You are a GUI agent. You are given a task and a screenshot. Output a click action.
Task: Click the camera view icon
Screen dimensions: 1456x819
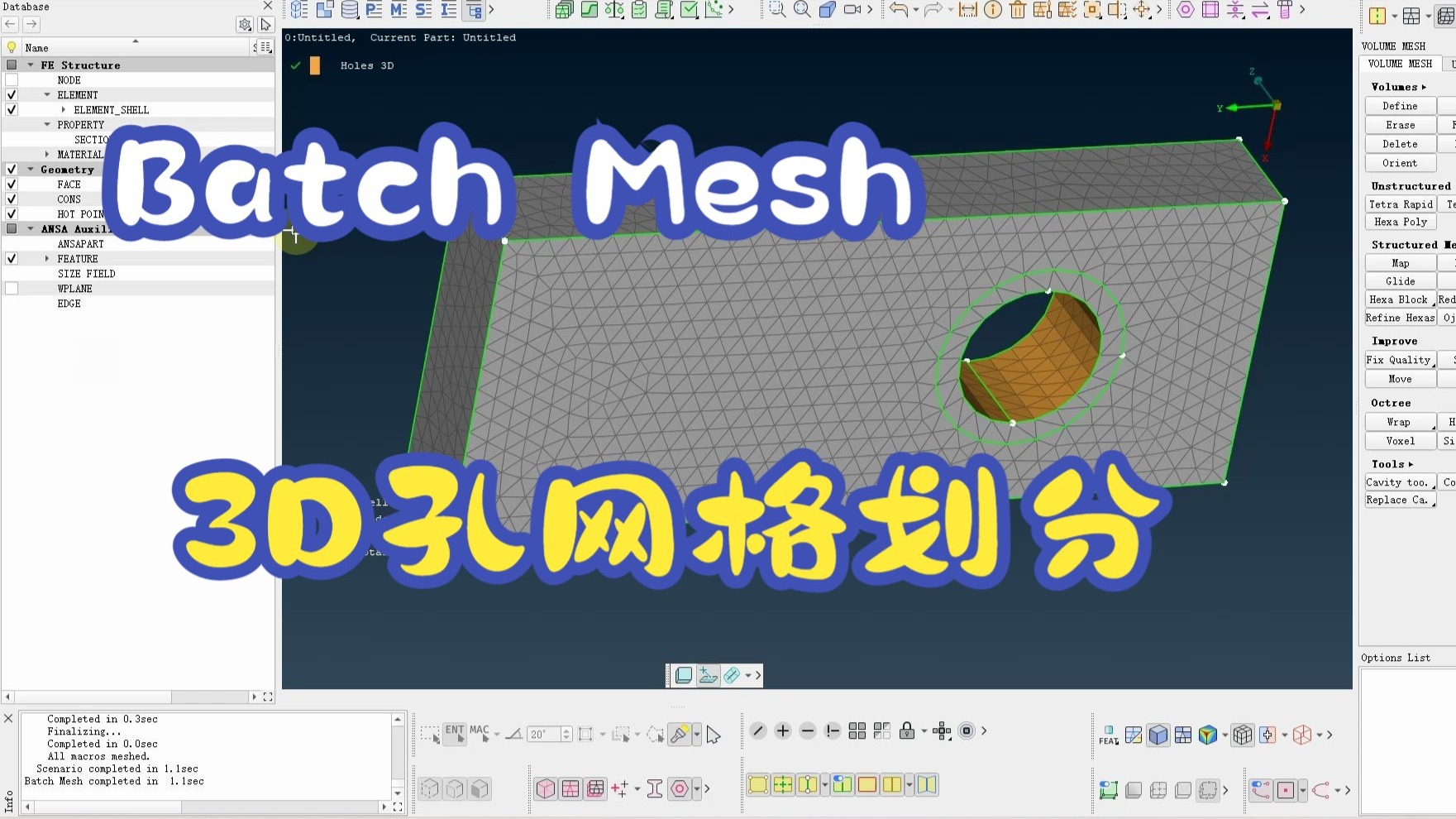pos(852,10)
